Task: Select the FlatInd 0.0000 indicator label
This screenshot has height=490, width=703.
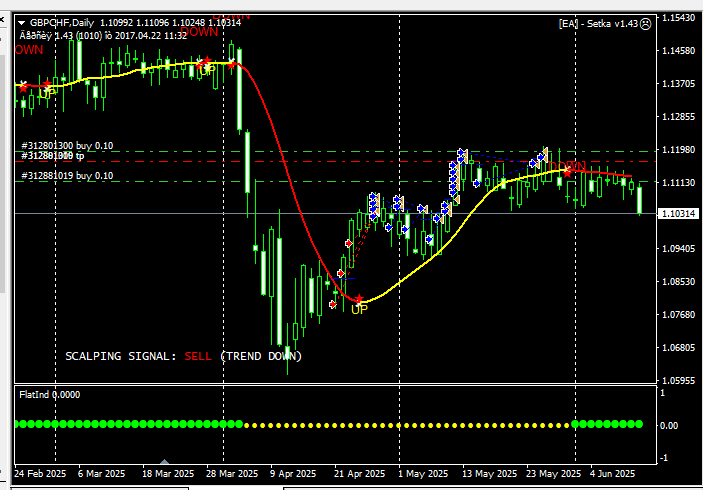Action: pos(49,395)
